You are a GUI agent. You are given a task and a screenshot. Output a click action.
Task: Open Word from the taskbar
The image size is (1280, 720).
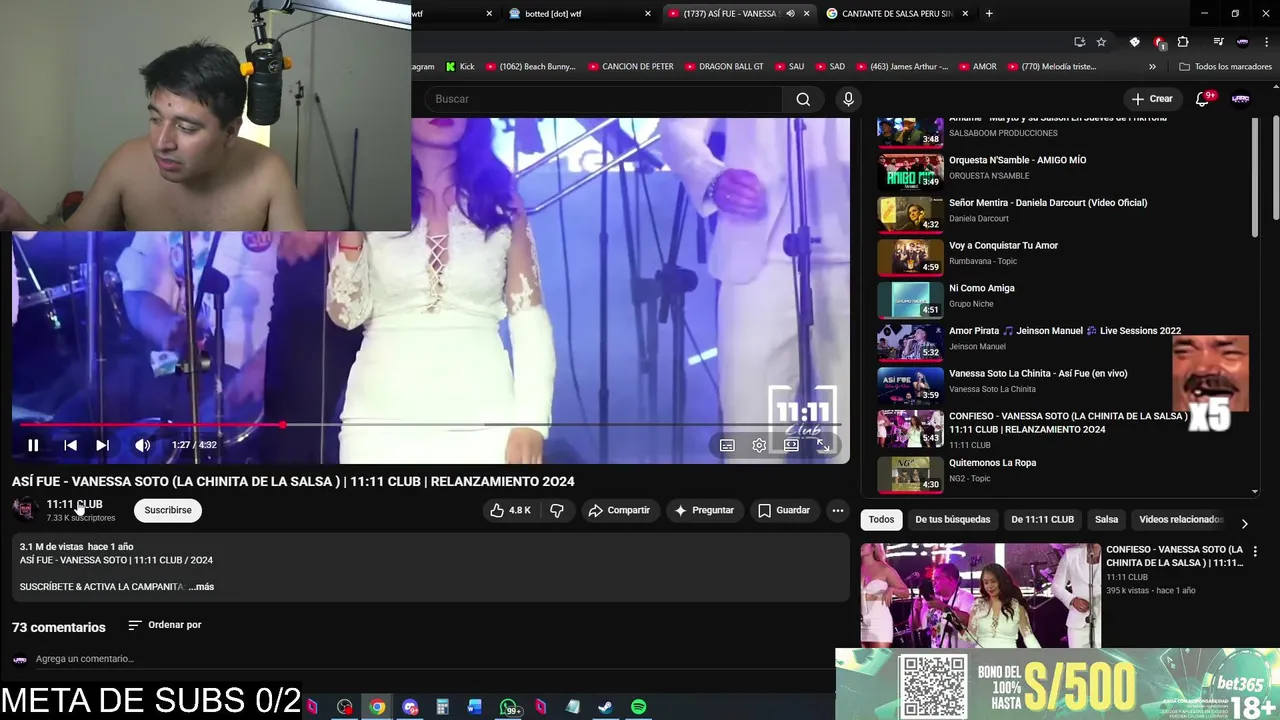475,707
